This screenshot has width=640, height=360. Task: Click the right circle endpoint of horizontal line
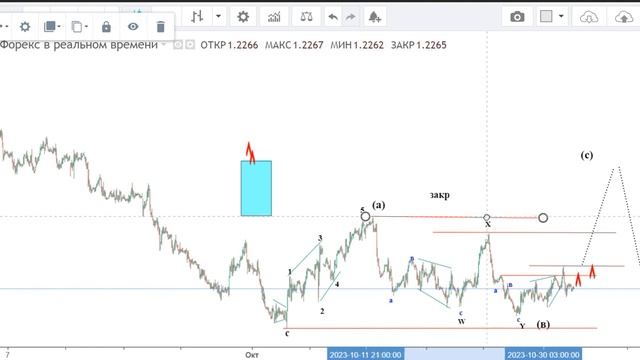(543, 218)
